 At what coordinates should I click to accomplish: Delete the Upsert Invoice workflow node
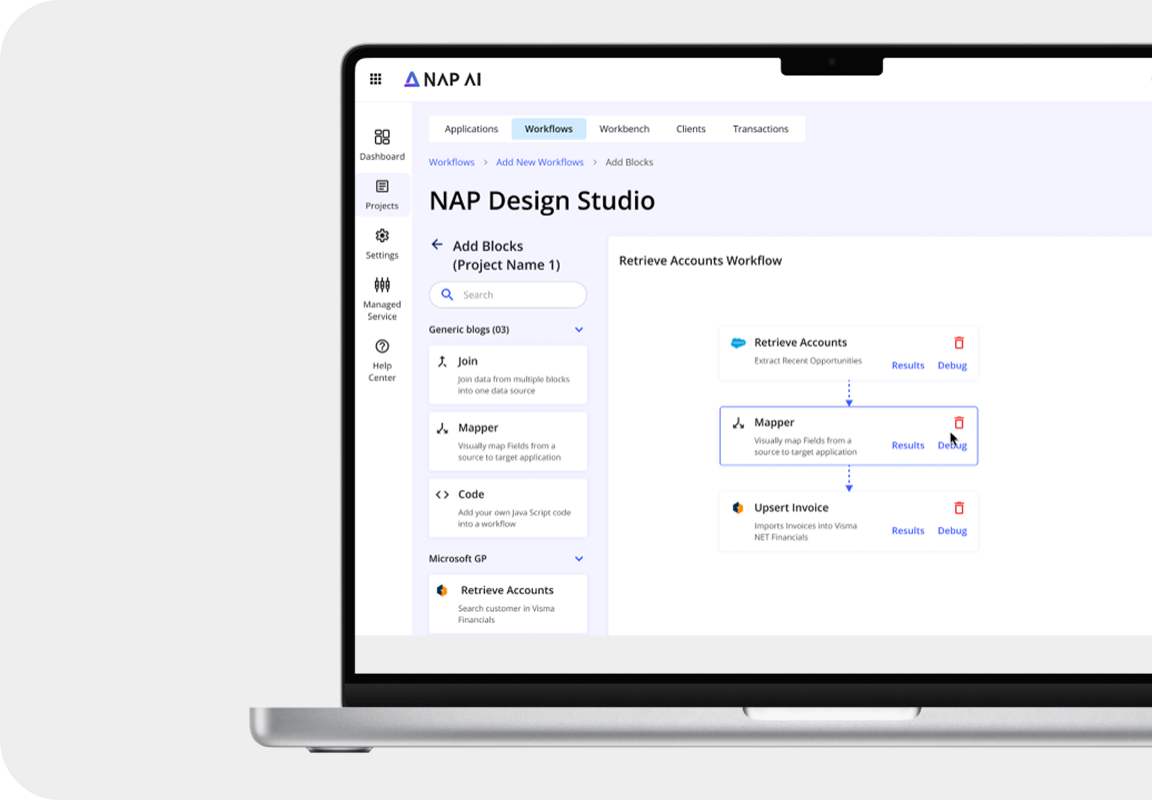point(959,508)
